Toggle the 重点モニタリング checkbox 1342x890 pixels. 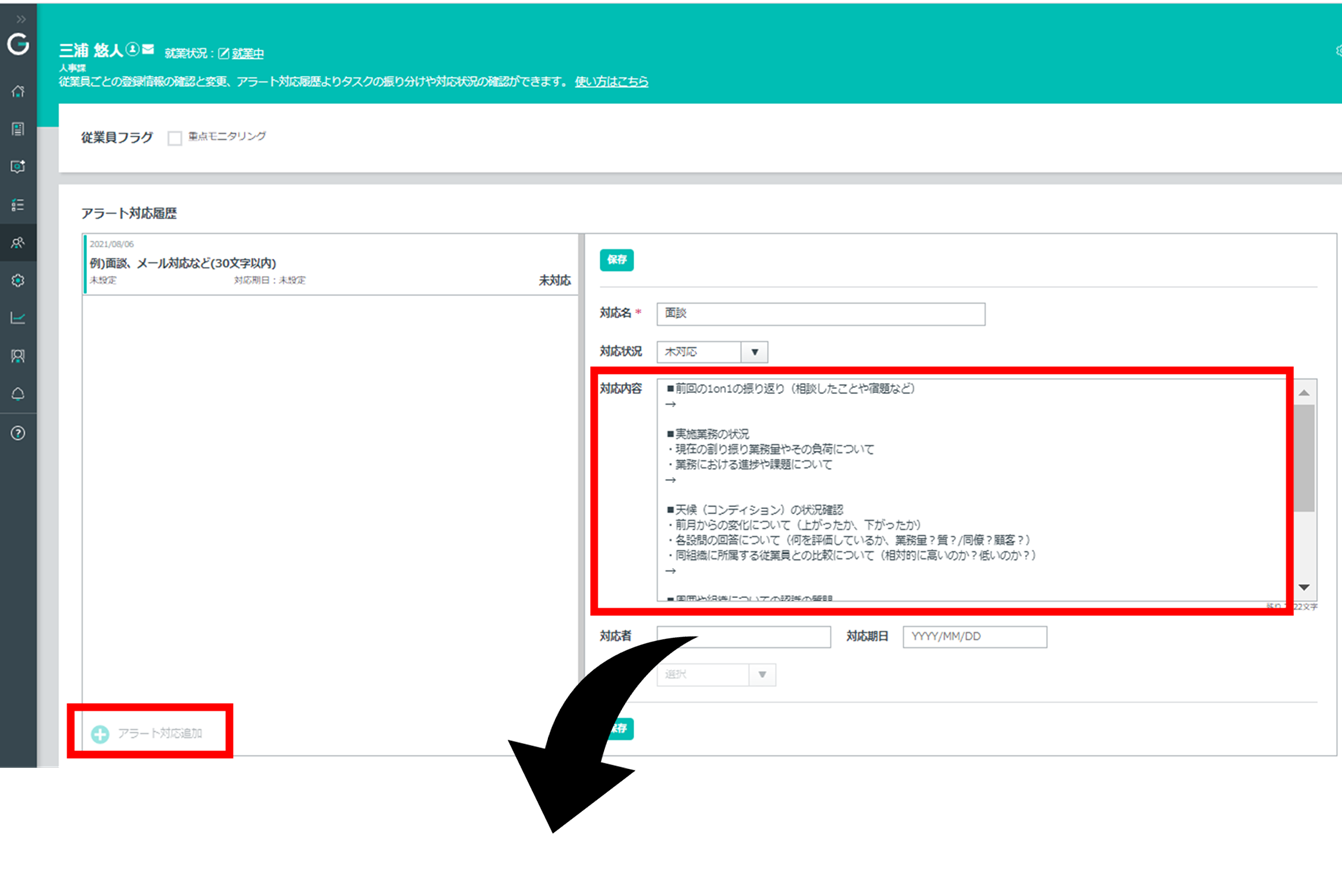click(x=175, y=138)
